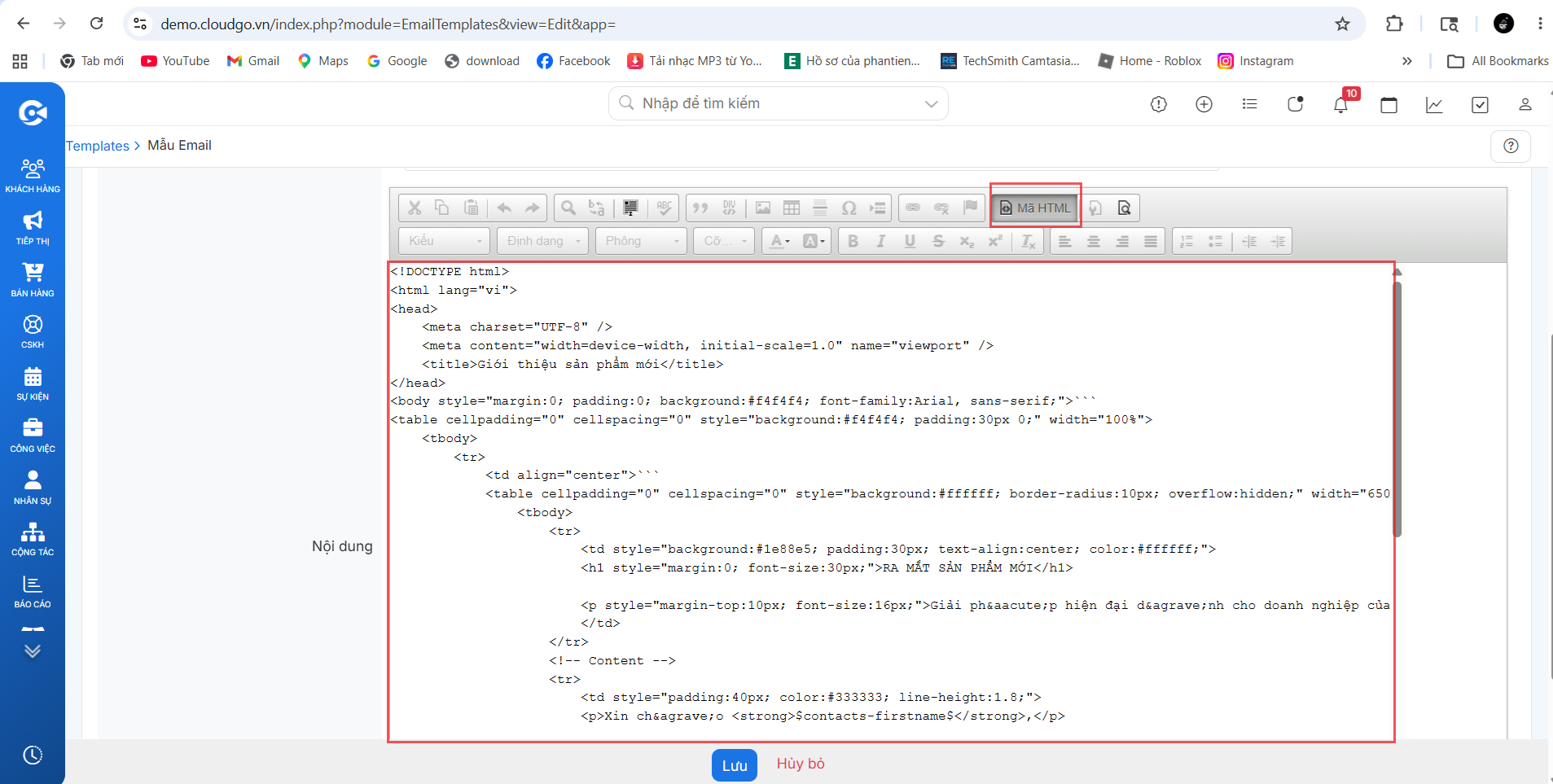1553x784 pixels.
Task: Click the Unlink icon
Action: pos(941,208)
